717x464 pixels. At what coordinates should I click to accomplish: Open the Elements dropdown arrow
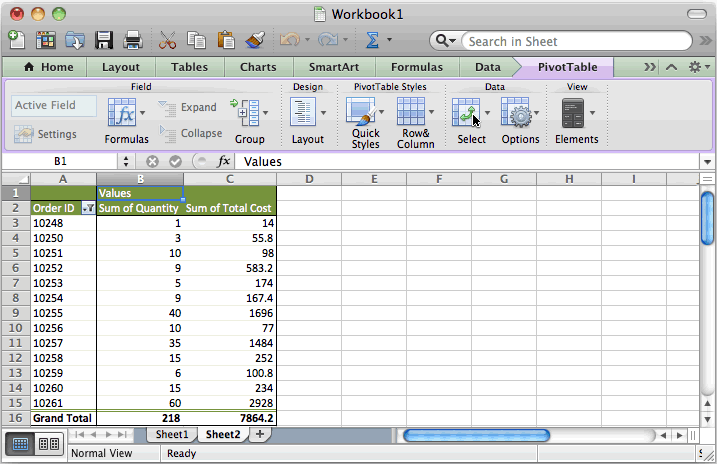[x=592, y=112]
